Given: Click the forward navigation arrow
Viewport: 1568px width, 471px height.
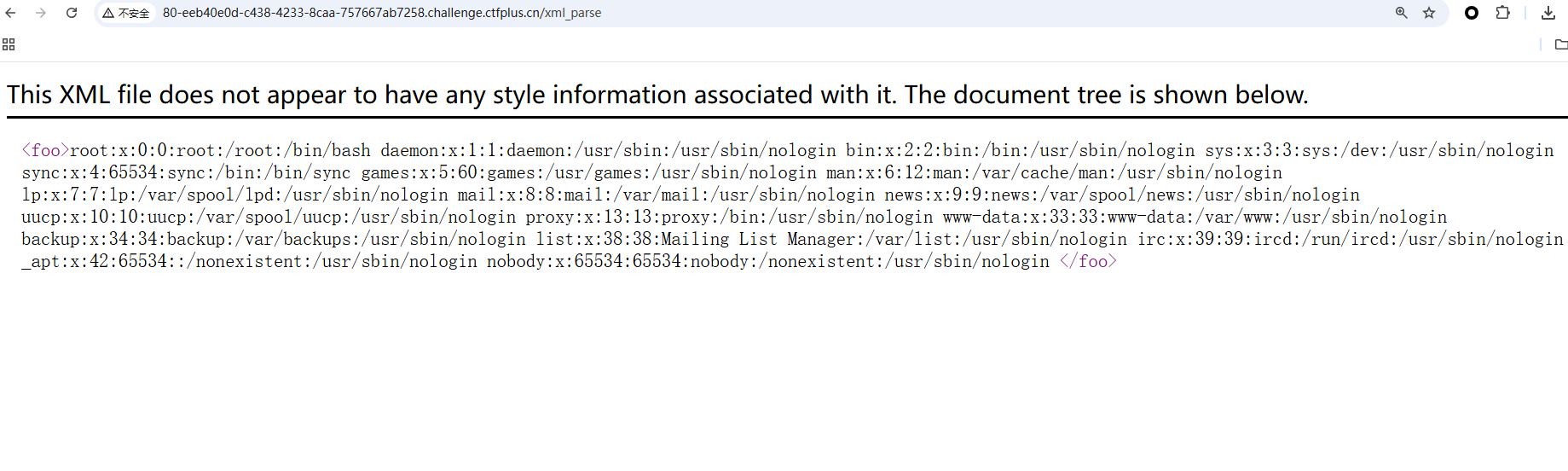Looking at the screenshot, I should 41,13.
